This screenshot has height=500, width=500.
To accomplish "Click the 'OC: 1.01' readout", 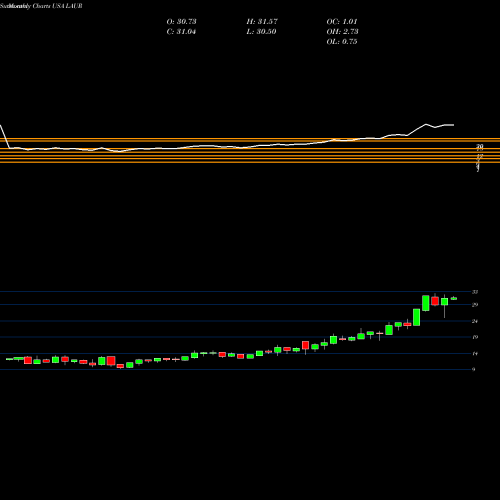I will pyautogui.click(x=342, y=21).
